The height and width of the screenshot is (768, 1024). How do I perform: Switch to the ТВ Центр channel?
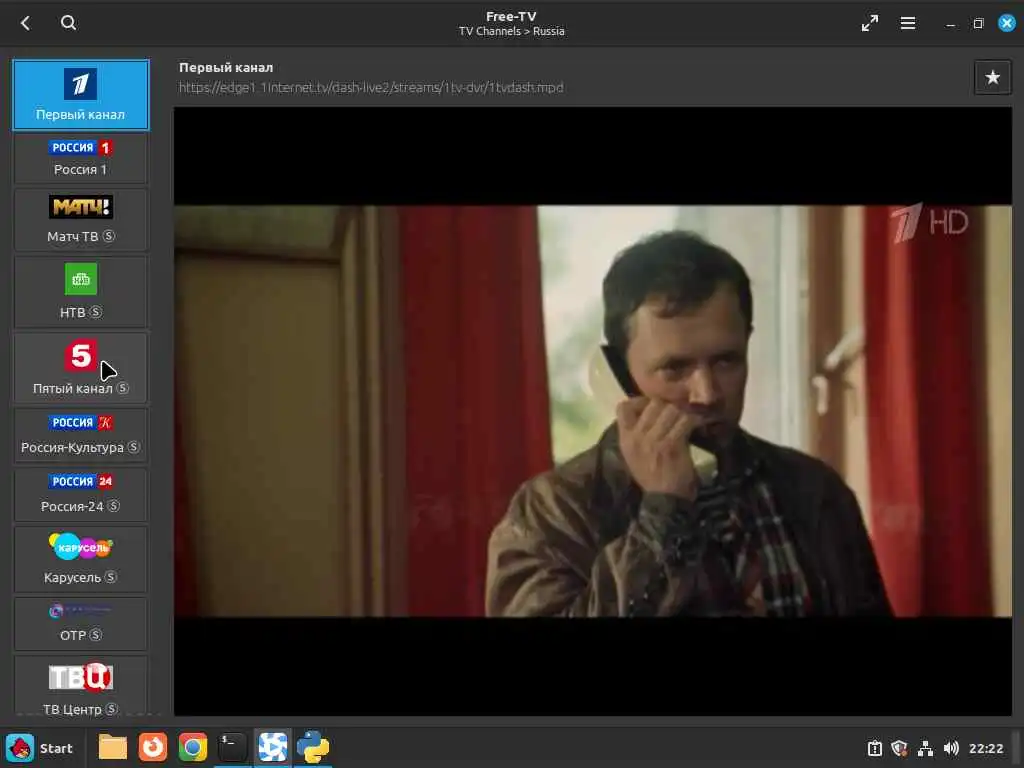81,686
